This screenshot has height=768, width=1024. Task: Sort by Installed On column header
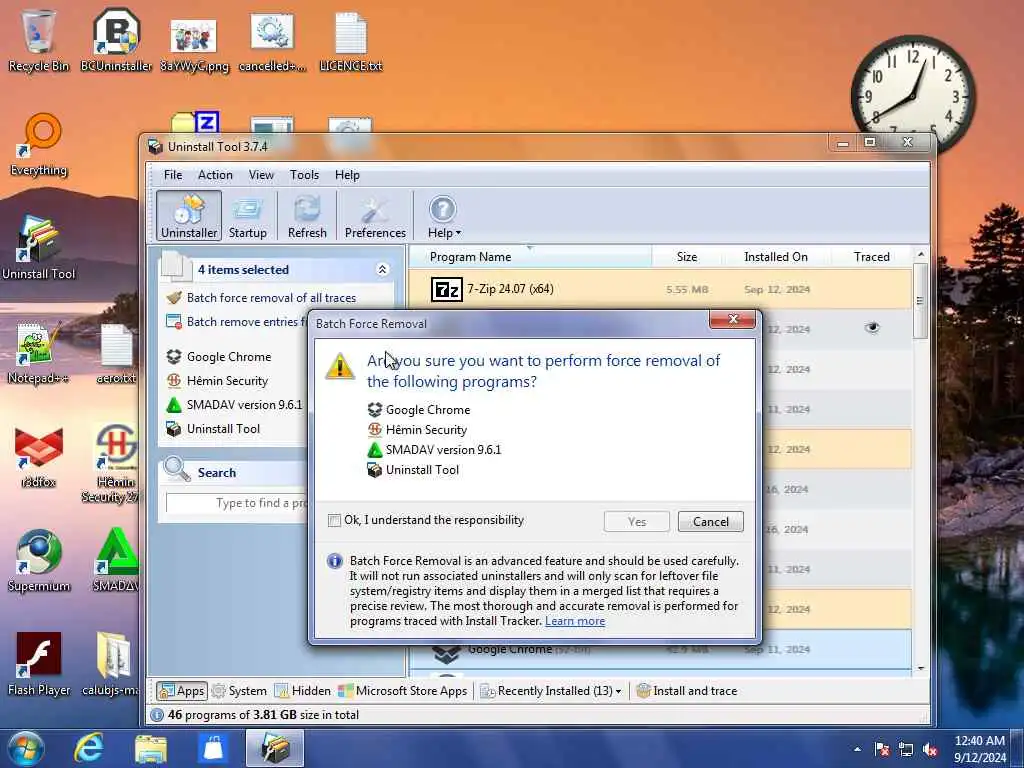tap(776, 257)
